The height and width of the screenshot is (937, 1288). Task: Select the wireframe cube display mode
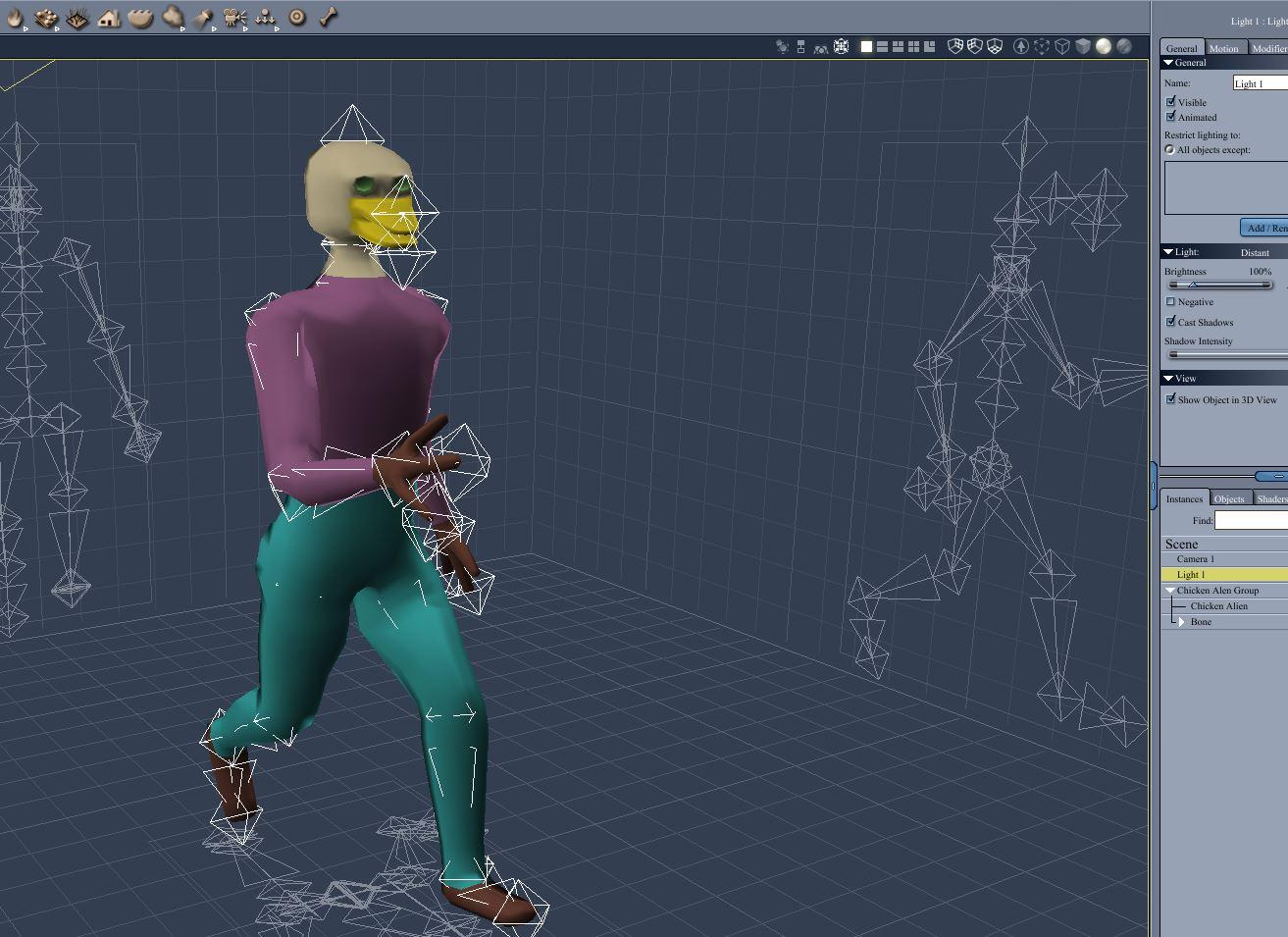click(1062, 46)
